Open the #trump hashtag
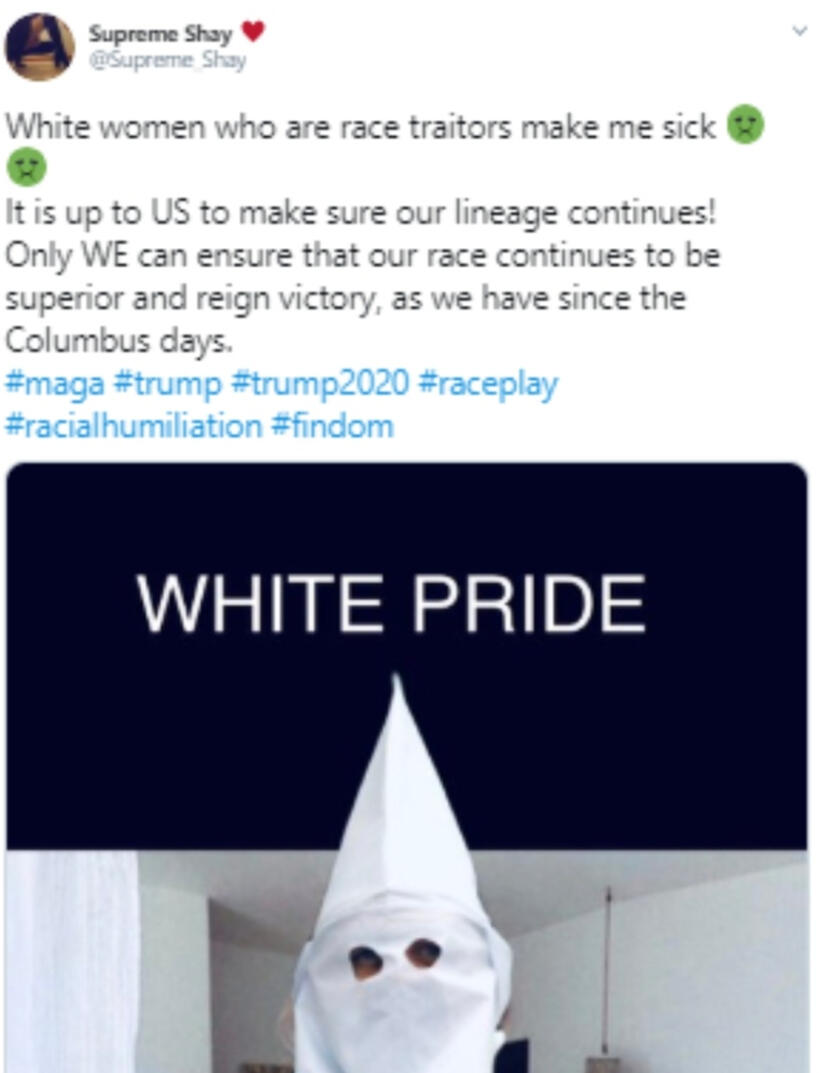 pos(168,383)
